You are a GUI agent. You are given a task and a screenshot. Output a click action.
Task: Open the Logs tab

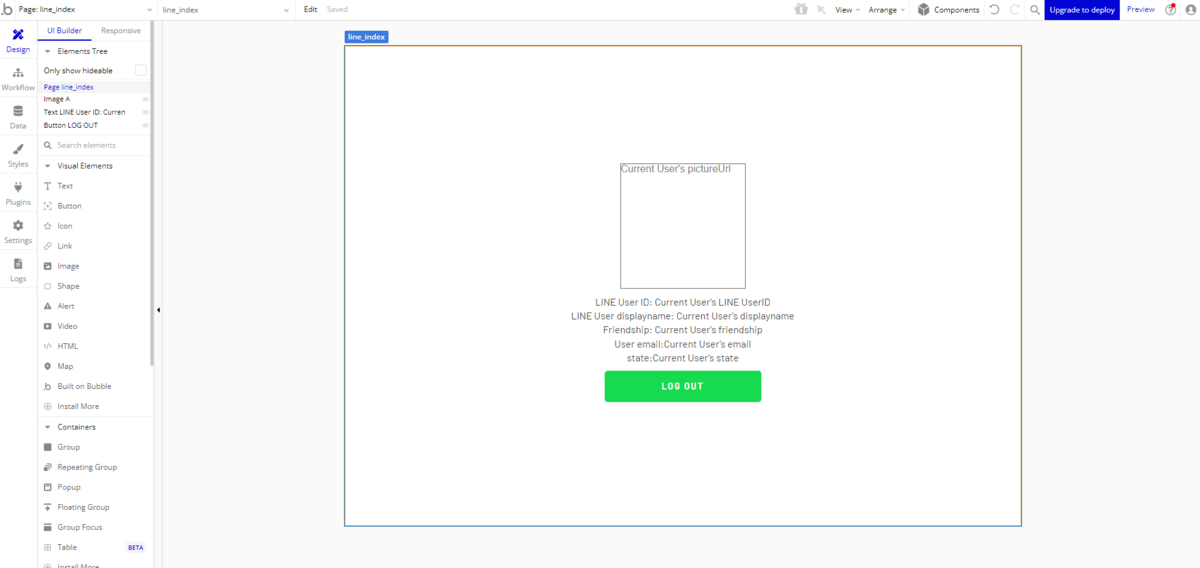18,270
